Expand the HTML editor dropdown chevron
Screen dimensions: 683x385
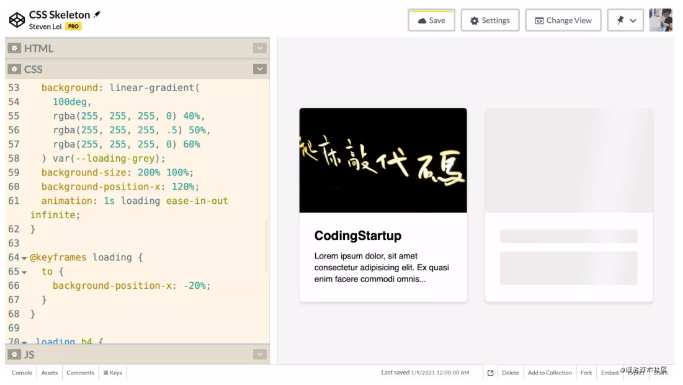(260, 48)
